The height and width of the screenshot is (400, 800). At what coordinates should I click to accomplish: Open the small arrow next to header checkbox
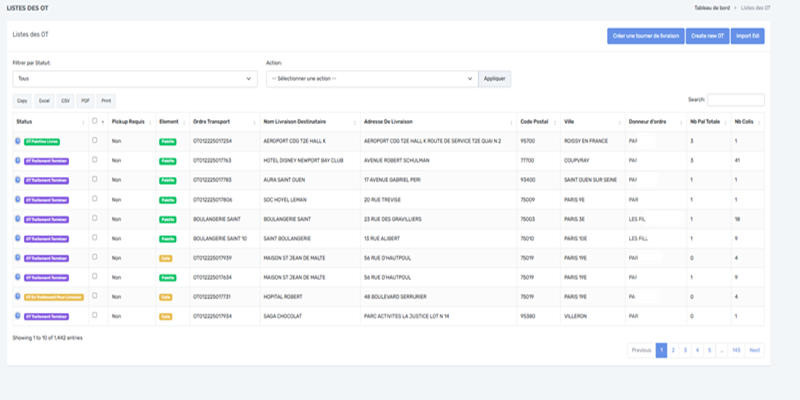pos(103,121)
